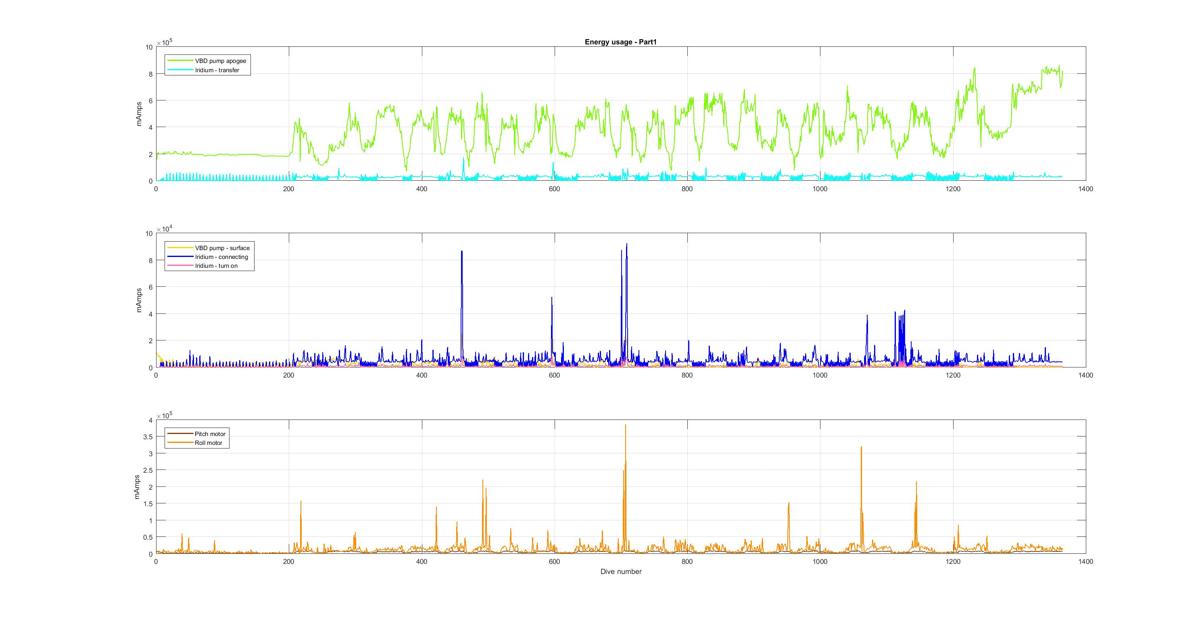Click the '2.5' y-axis tick in the Roll motor plot
Image resolution: width=1200 pixels, height=622 pixels.
click(148, 470)
